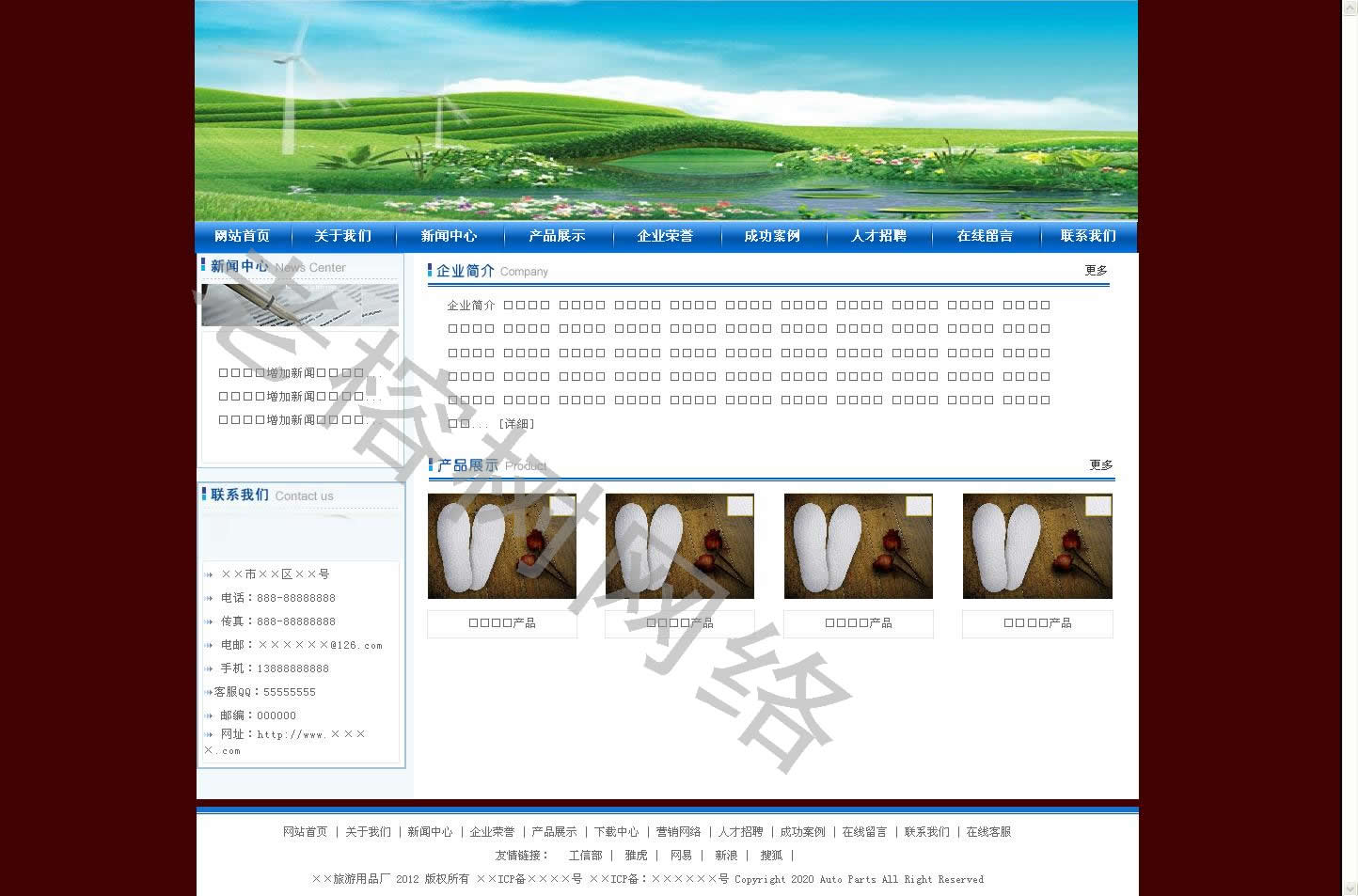Open footer link 关于我们
Viewport: 1358px width, 896px height.
click(368, 832)
